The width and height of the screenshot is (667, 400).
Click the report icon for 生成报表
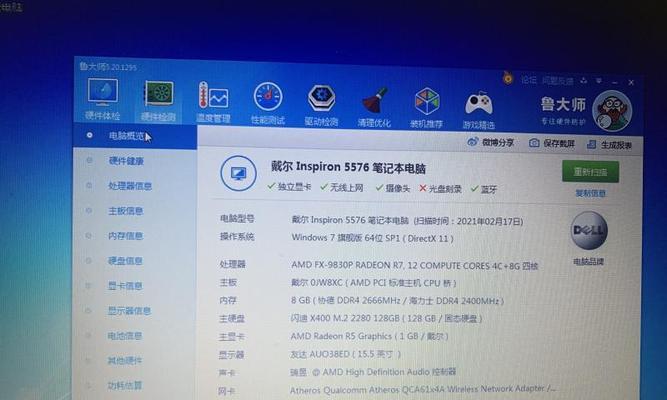tap(592, 145)
